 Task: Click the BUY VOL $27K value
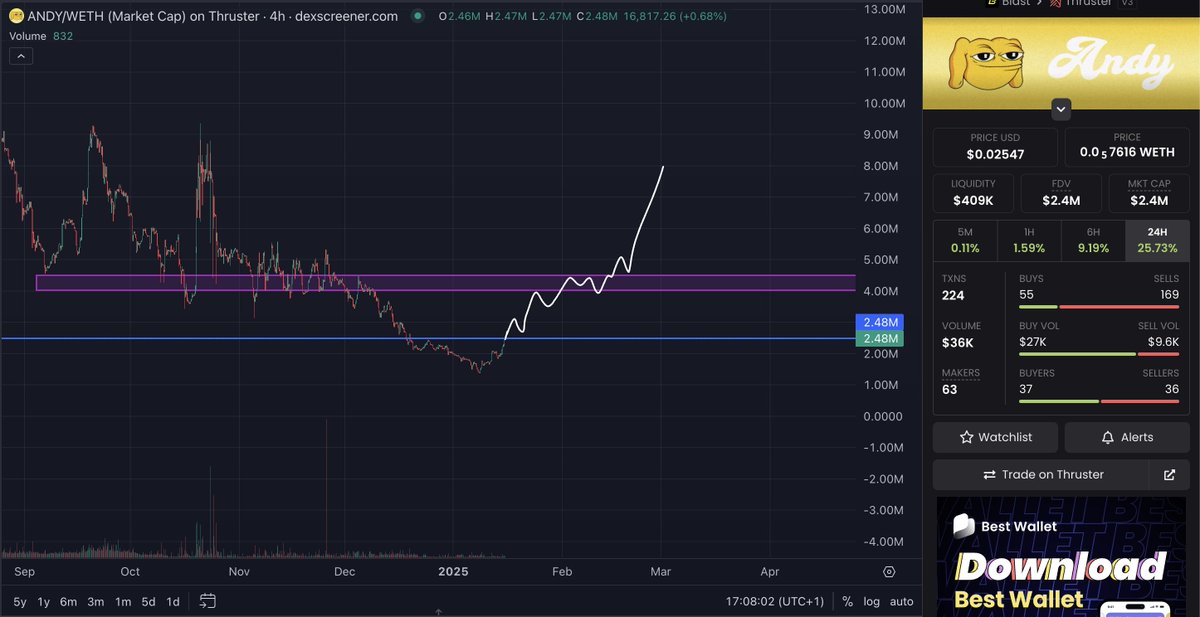click(1032, 342)
